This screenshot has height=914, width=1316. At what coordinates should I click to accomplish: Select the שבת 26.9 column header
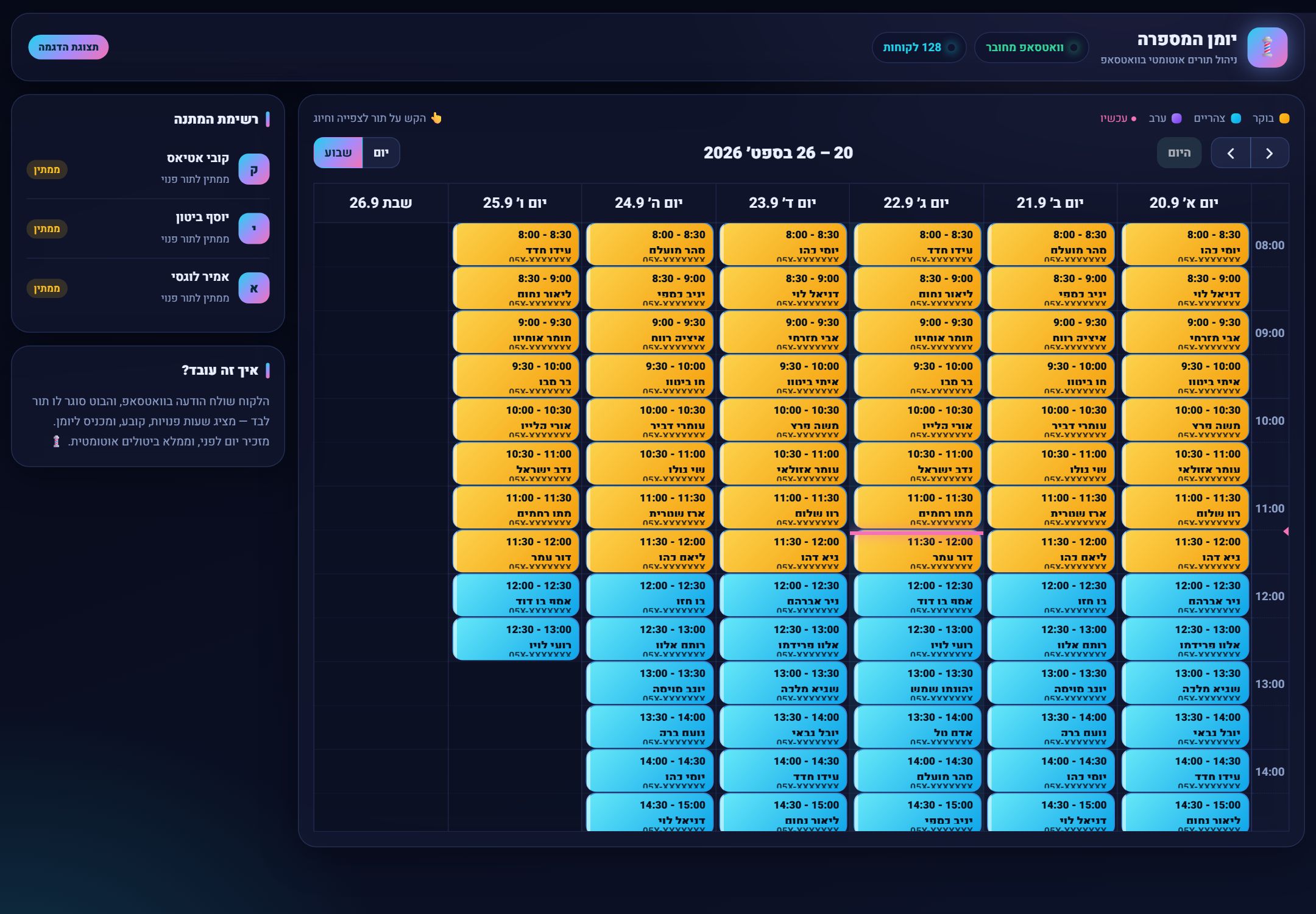click(381, 203)
